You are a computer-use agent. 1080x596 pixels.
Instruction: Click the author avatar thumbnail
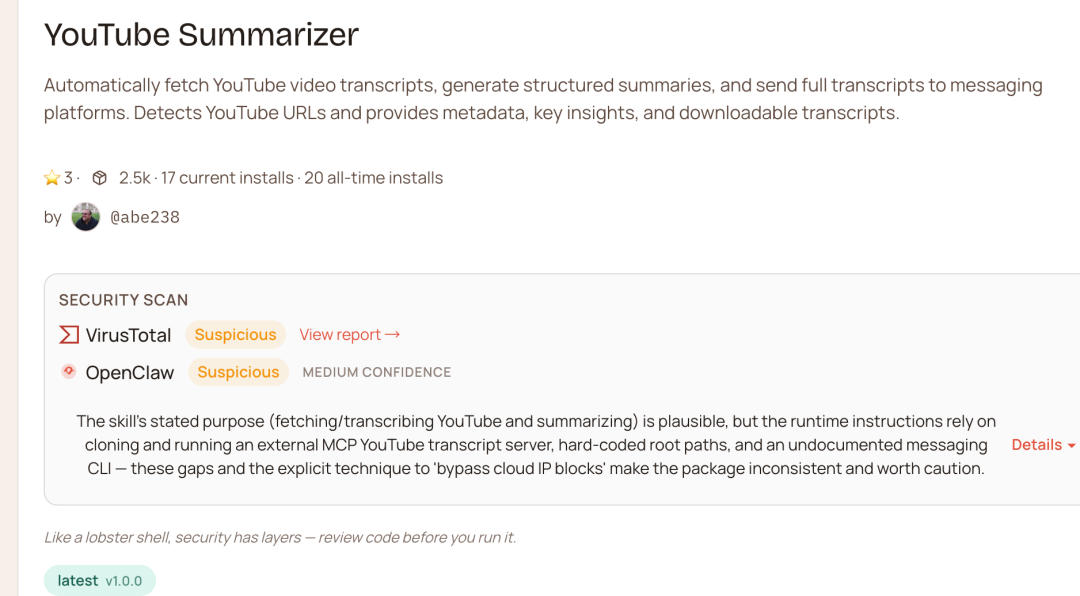click(86, 217)
